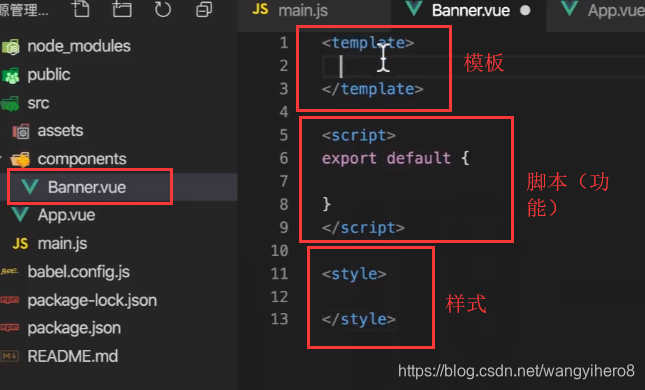Click the New File icon in explorer header

point(81,8)
